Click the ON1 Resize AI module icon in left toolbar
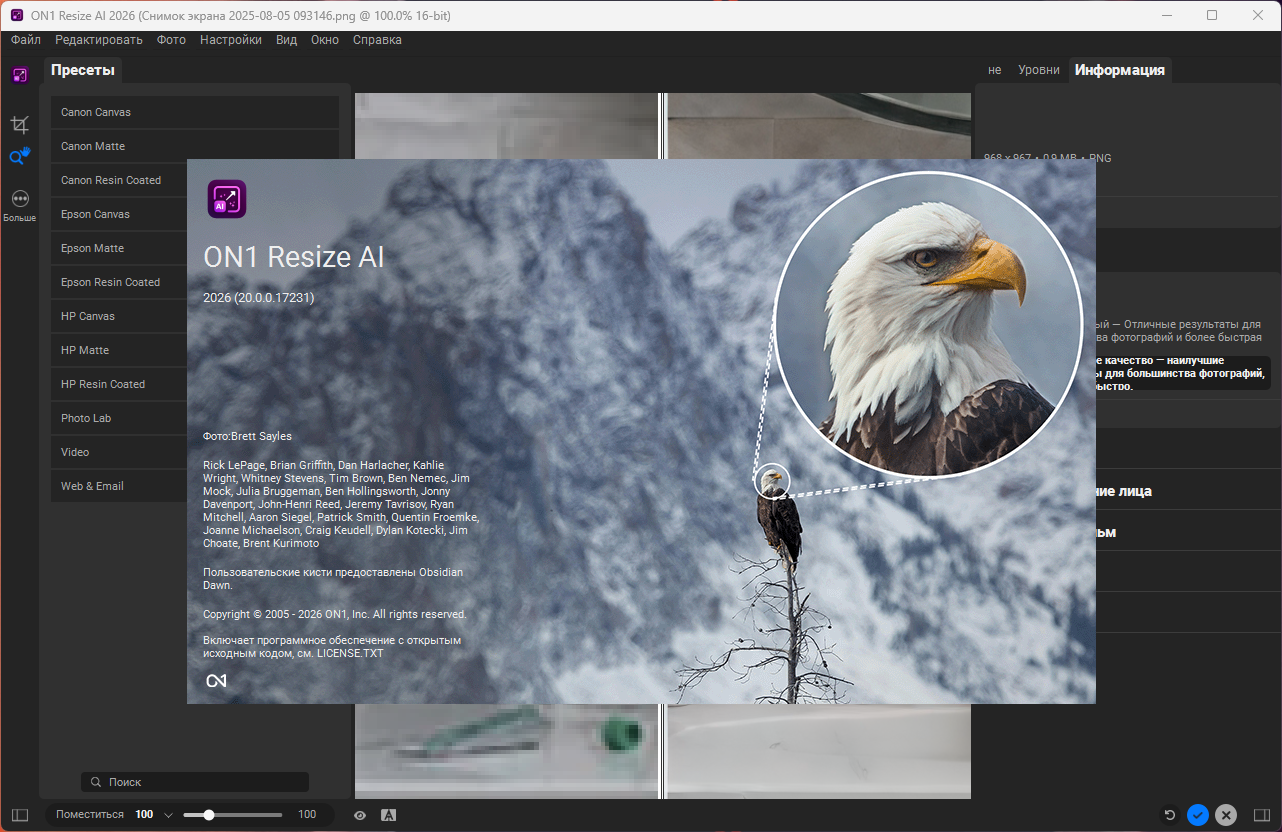Viewport: 1282px width, 832px height. click(20, 75)
